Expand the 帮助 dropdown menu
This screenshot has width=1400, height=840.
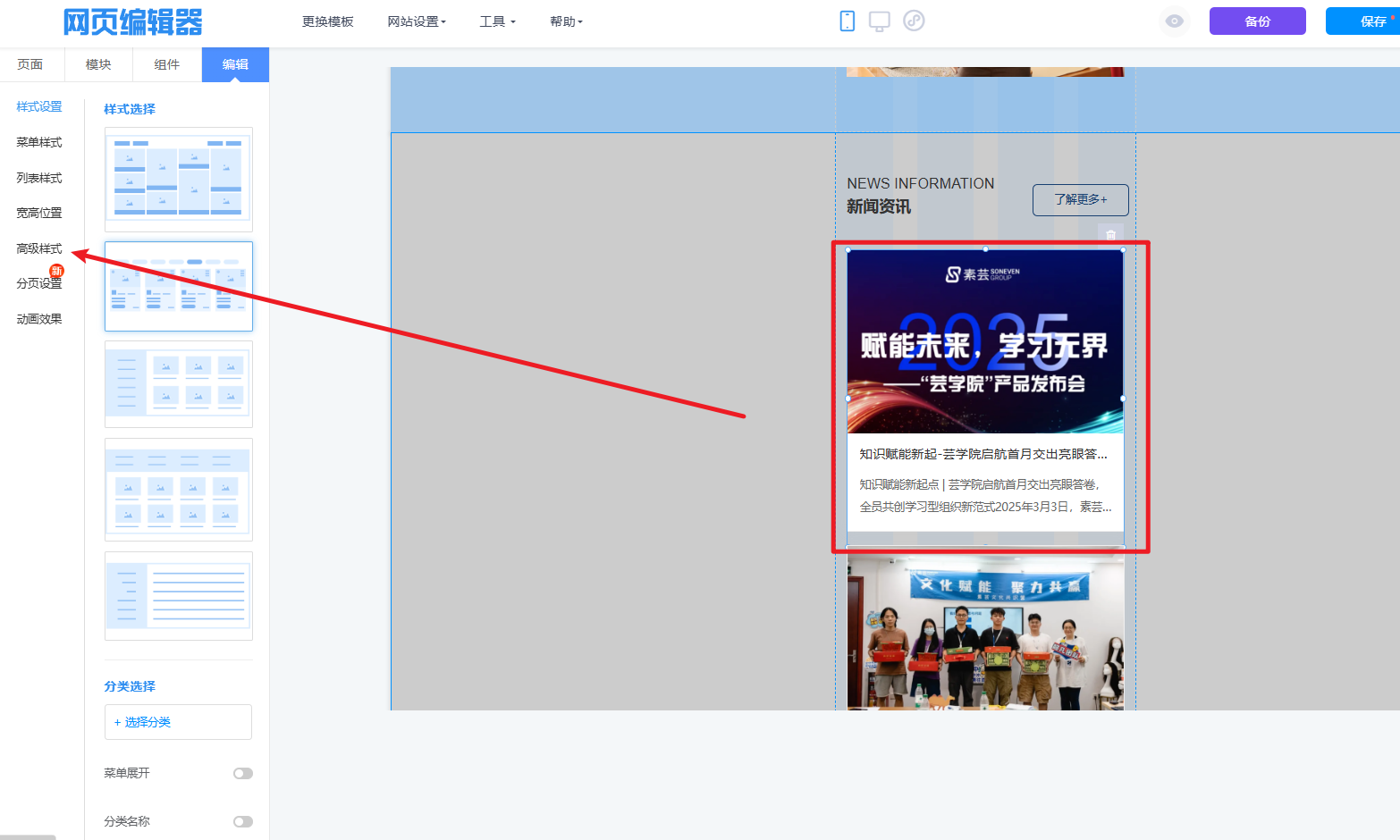[566, 21]
